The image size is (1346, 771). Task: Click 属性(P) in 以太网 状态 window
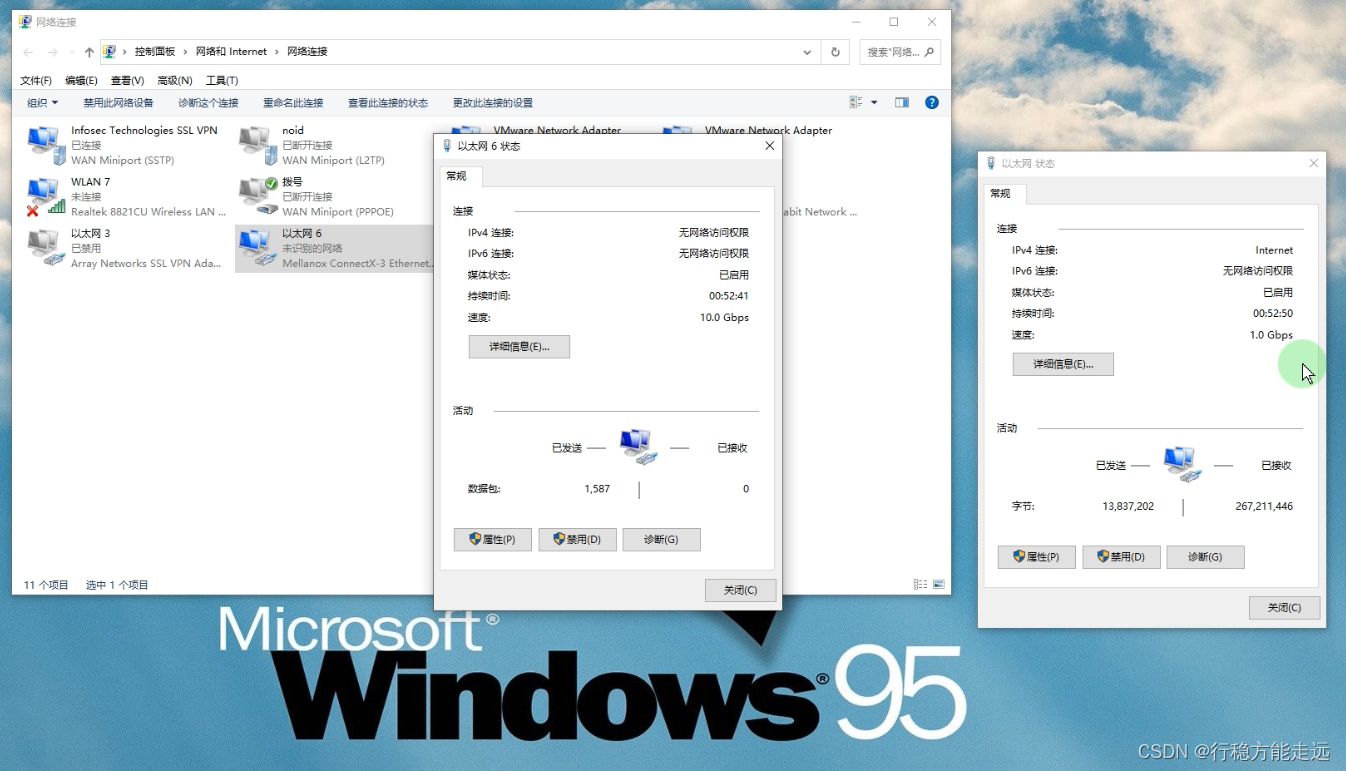click(x=1037, y=557)
